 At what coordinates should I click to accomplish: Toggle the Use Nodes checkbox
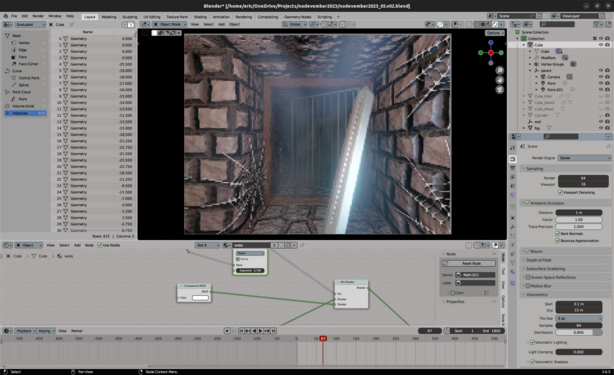click(x=99, y=245)
